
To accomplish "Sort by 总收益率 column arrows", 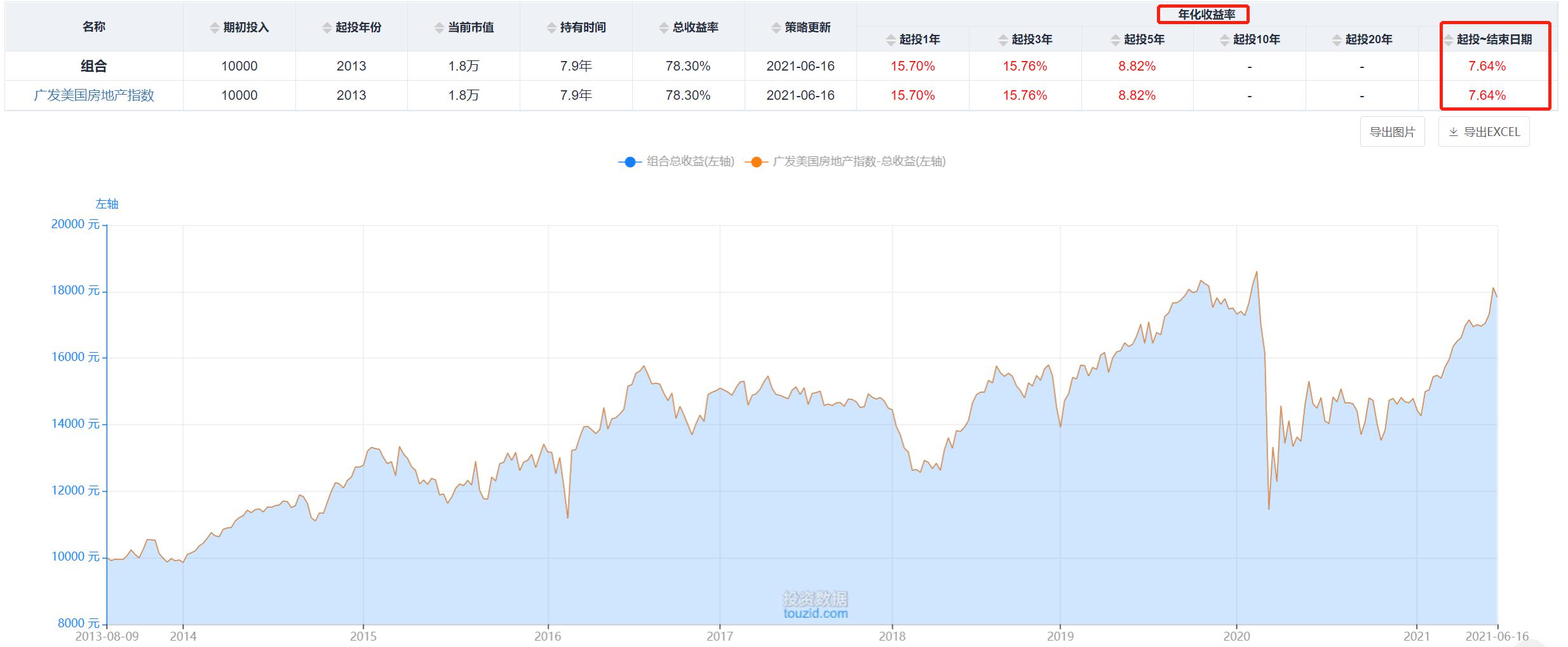I will coord(664,28).
